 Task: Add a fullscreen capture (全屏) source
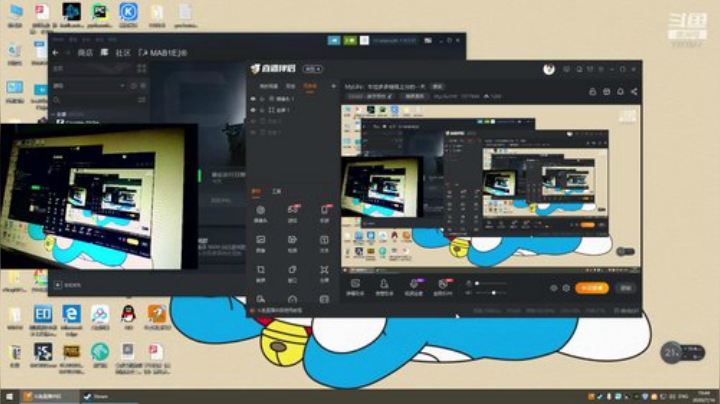coord(324,274)
